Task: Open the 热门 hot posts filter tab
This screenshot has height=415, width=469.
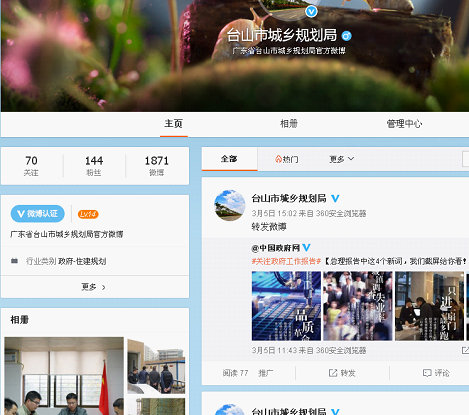Action: 287,159
